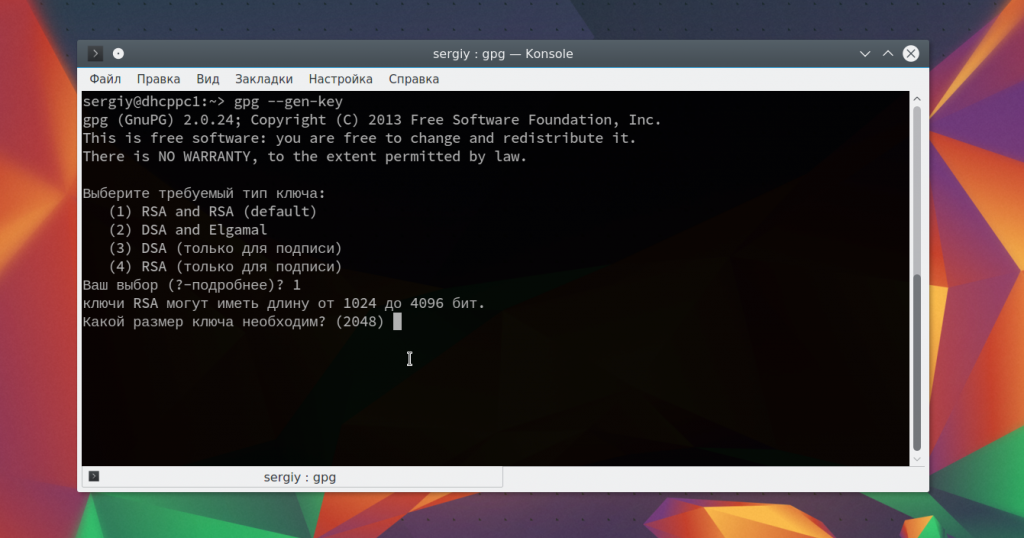Maximize the Konsole window
This screenshot has width=1024, height=538.
(x=887, y=54)
